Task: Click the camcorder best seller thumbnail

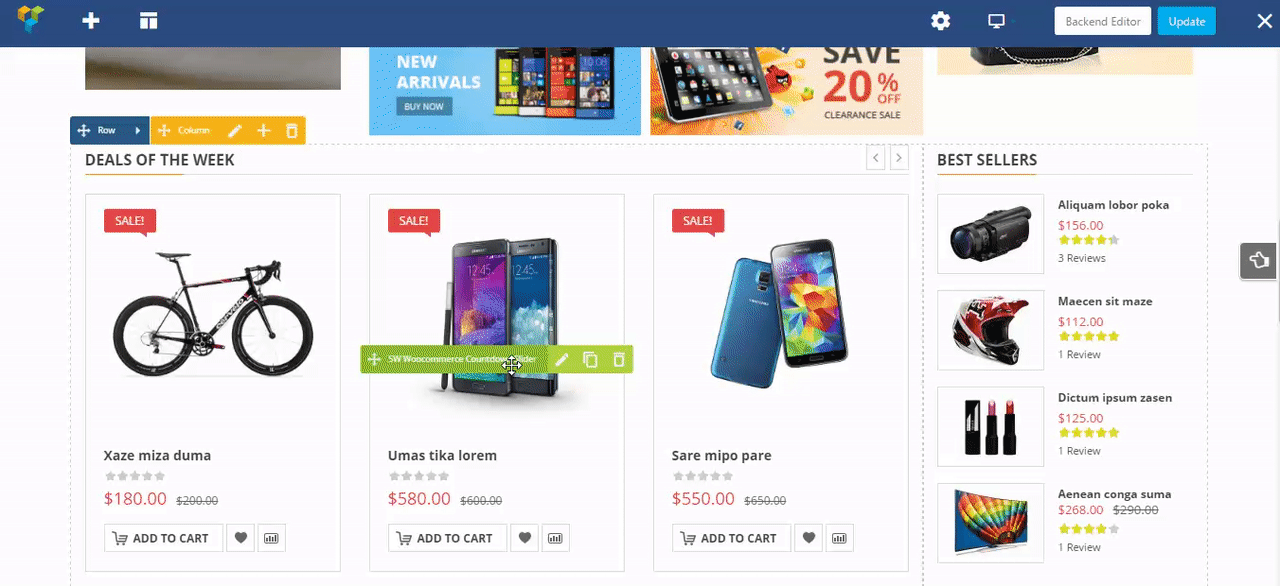Action: pos(990,234)
